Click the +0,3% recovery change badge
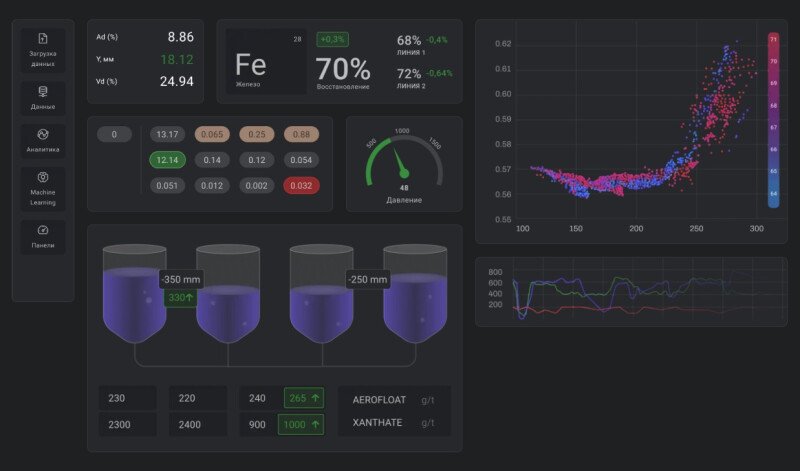This screenshot has height=471, width=800. click(x=332, y=39)
